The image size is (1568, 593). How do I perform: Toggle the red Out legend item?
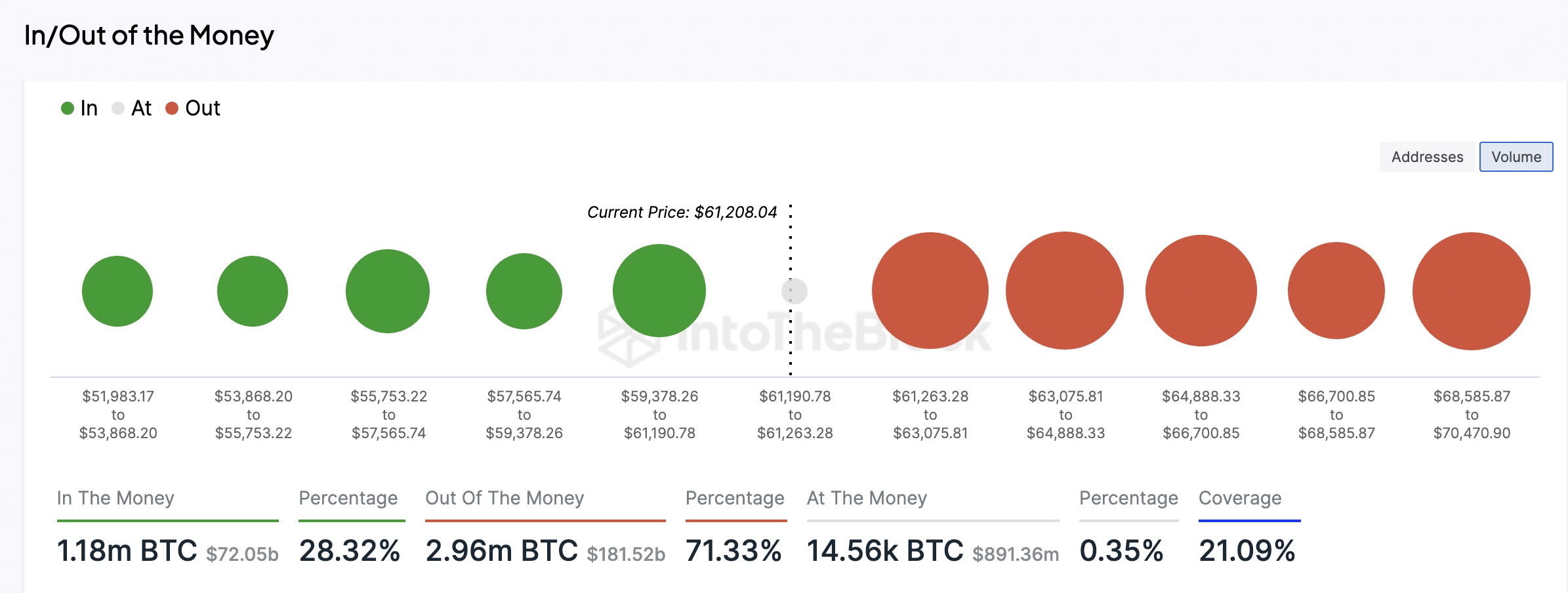[193, 108]
